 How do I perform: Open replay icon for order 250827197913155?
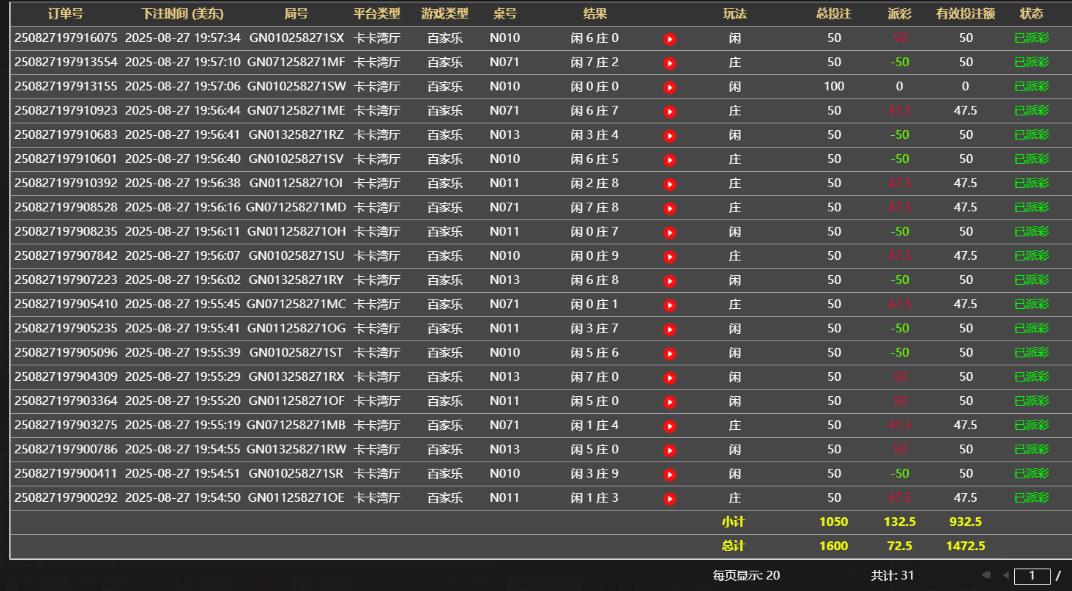(670, 87)
